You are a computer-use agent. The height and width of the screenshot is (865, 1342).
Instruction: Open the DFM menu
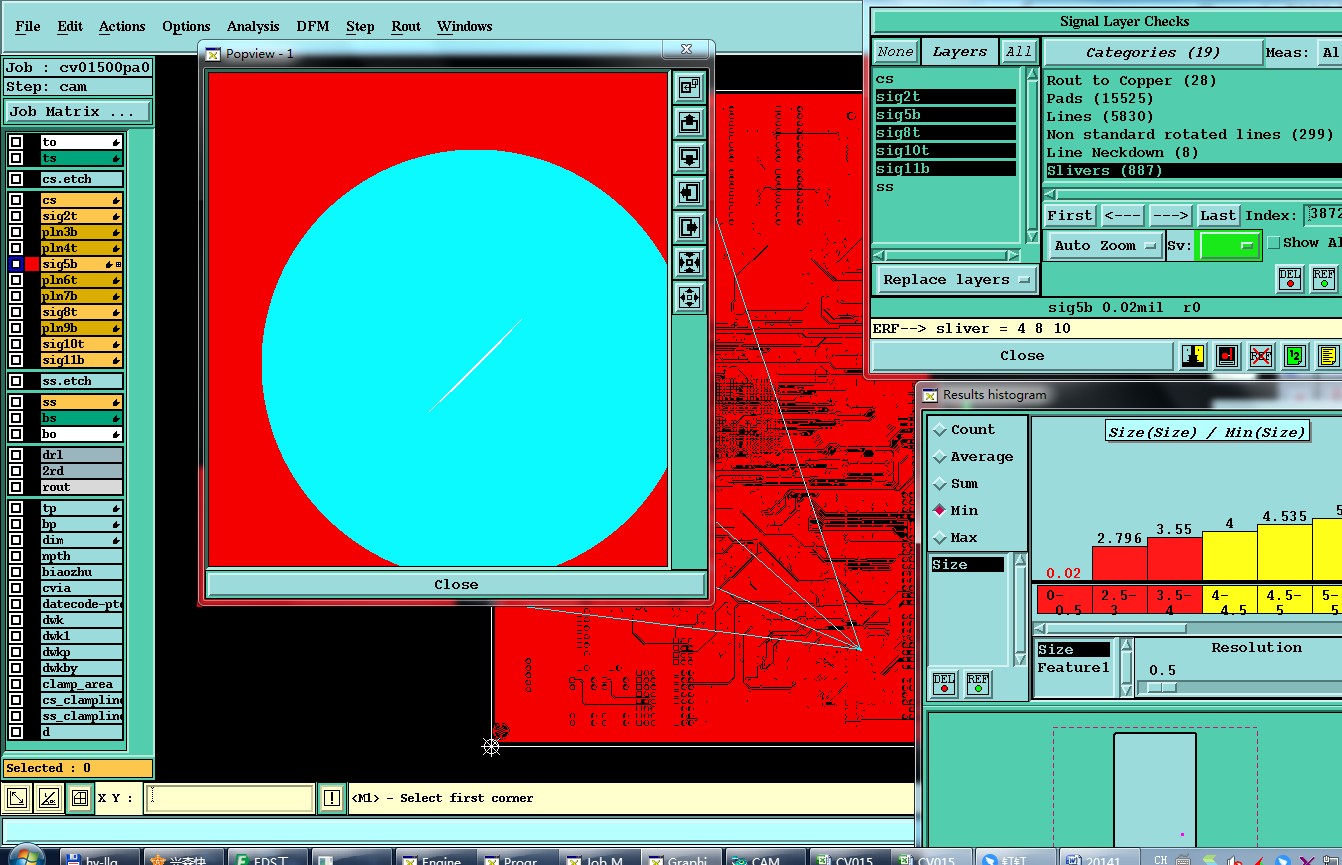click(313, 26)
